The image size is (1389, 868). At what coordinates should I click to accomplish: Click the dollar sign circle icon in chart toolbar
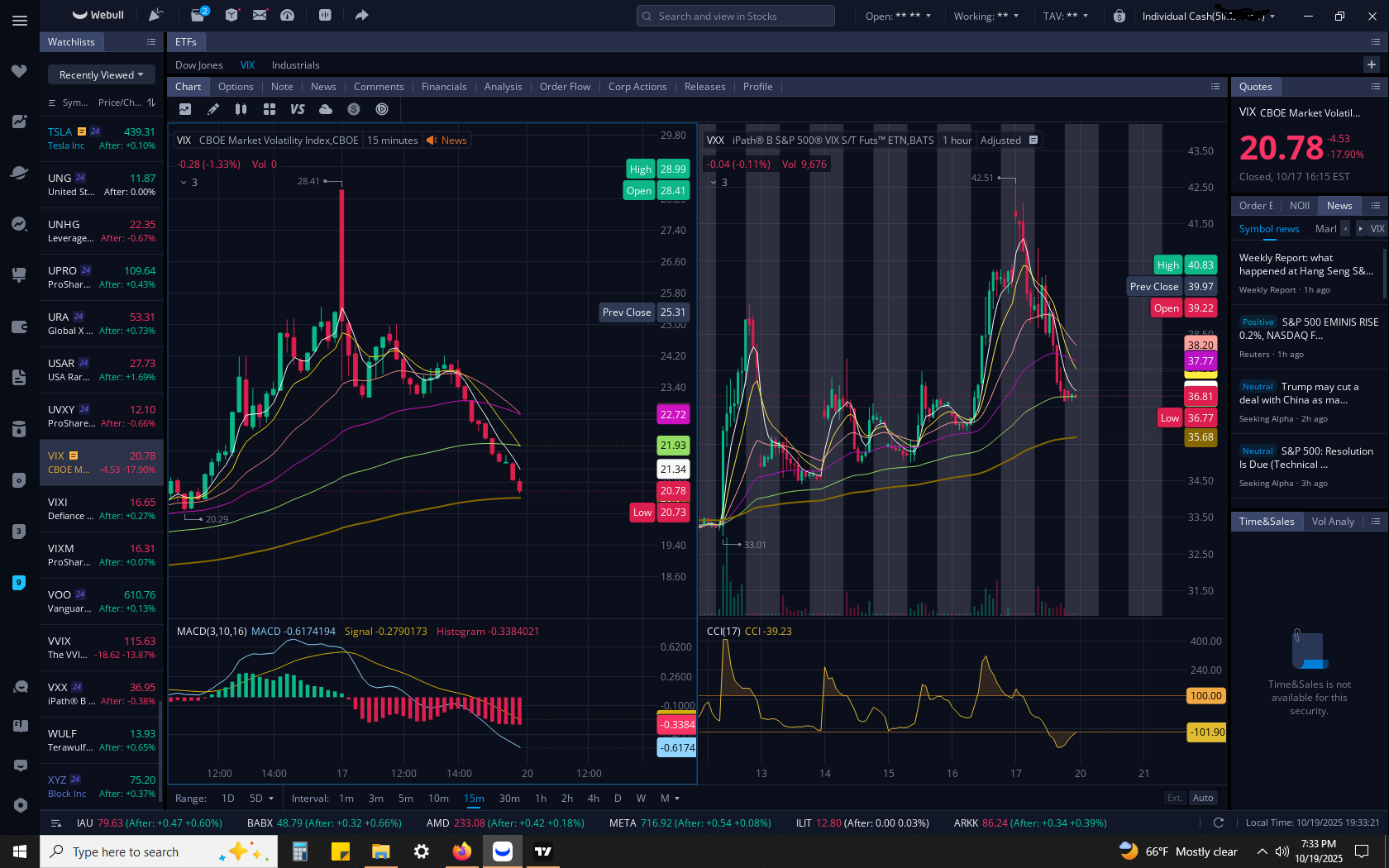click(354, 109)
